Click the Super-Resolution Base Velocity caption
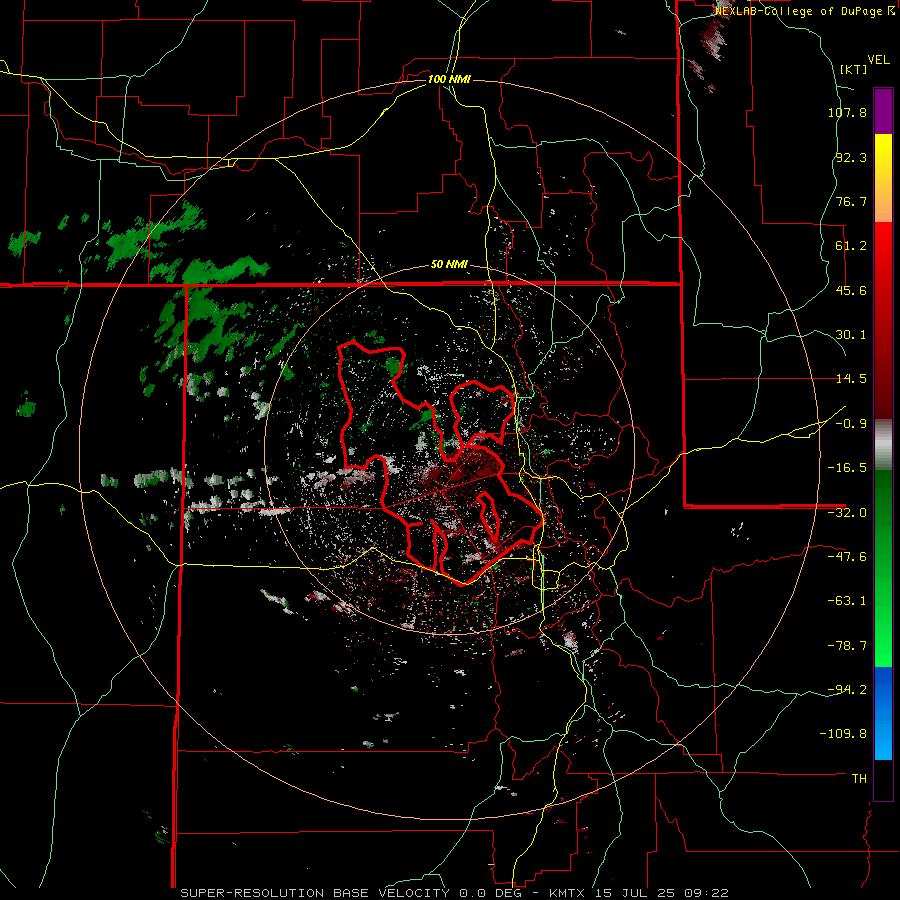Screen dimensions: 900x900 454,893
